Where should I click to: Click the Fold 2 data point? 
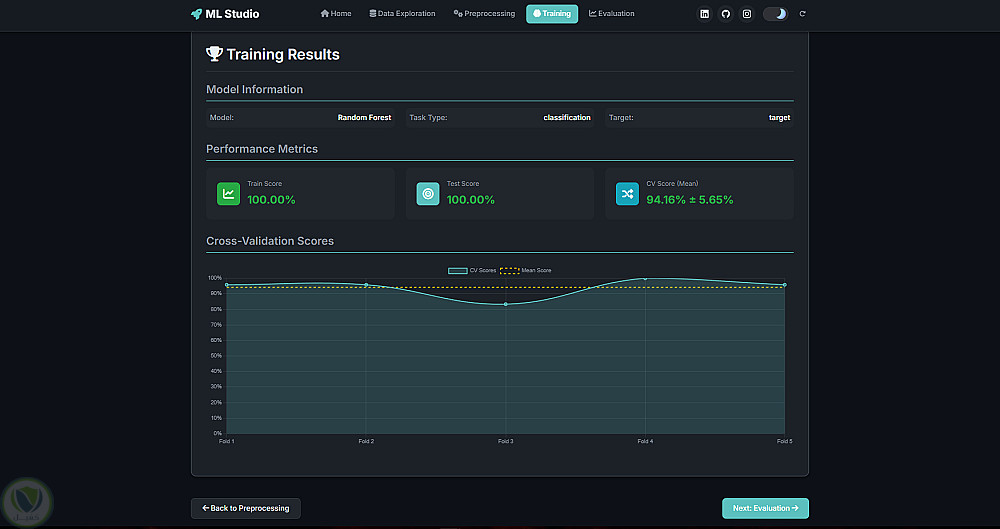(x=366, y=285)
